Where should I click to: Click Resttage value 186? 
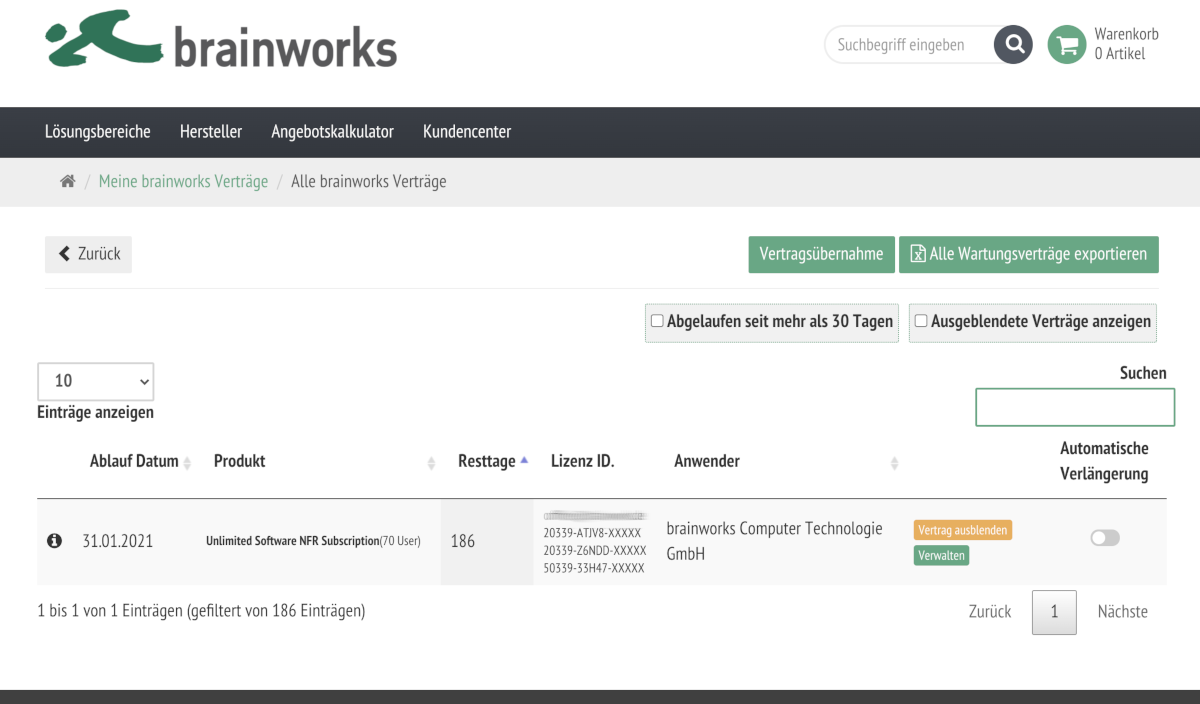point(463,541)
